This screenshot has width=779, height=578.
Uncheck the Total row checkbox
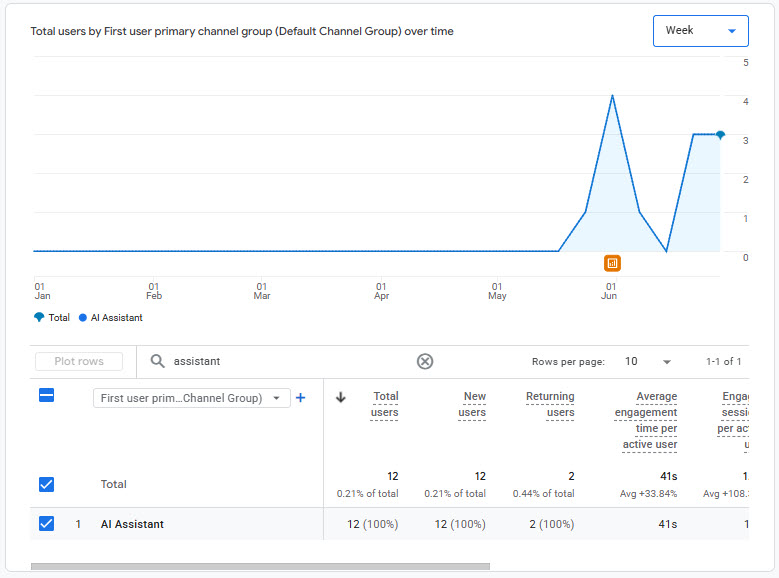46,484
